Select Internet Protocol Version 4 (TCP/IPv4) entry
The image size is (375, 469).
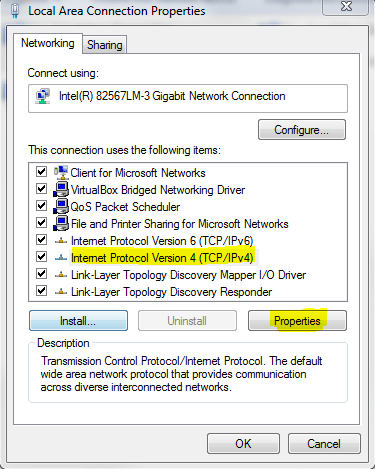pyautogui.click(x=162, y=258)
